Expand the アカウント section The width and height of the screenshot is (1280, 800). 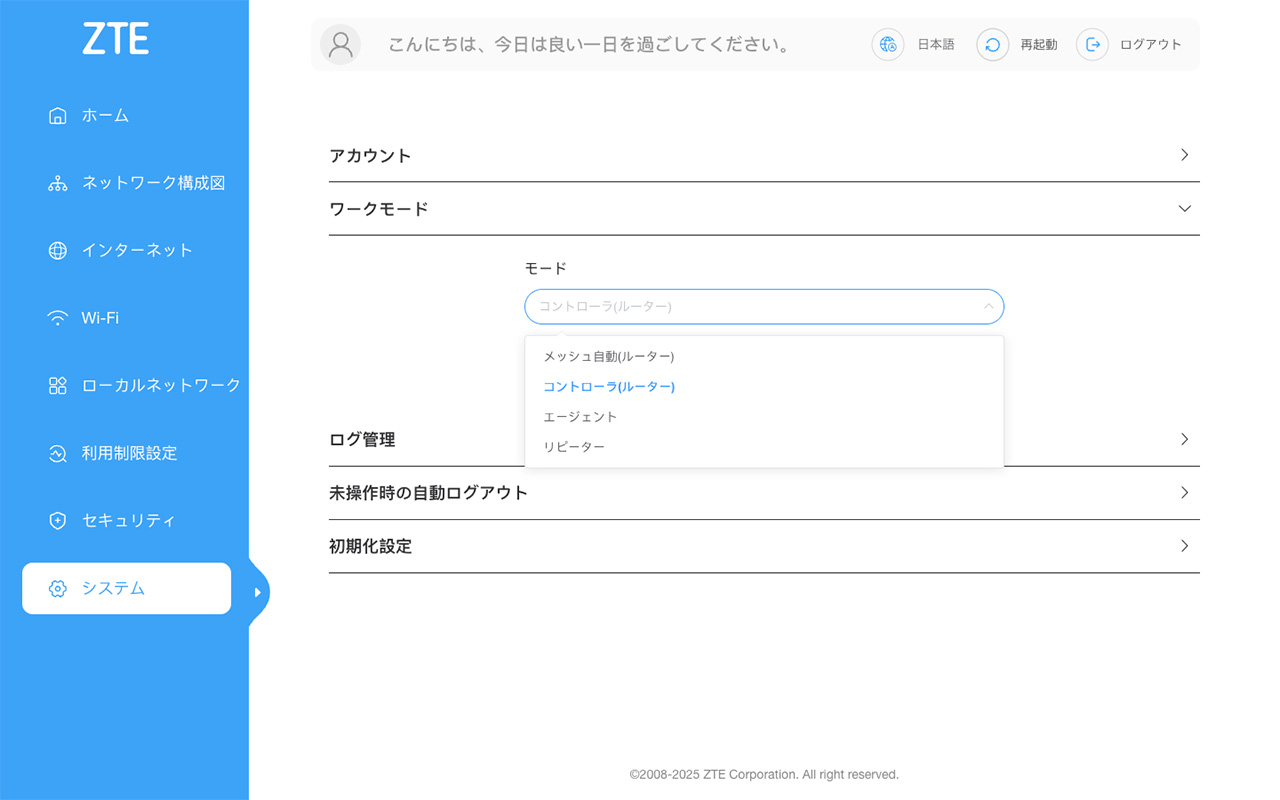click(x=1184, y=155)
